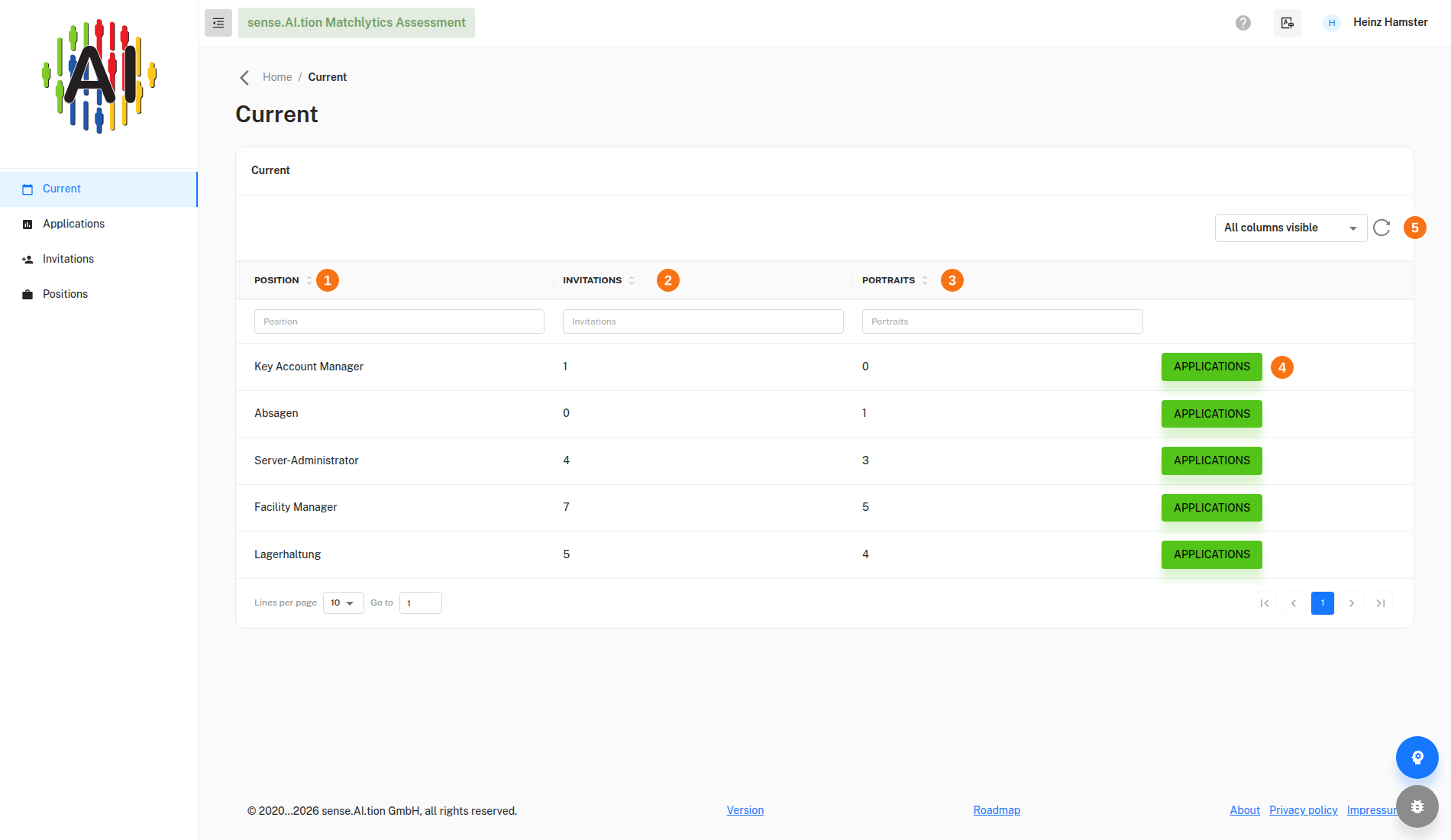
Task: Open the help question mark icon
Action: 1243,23
